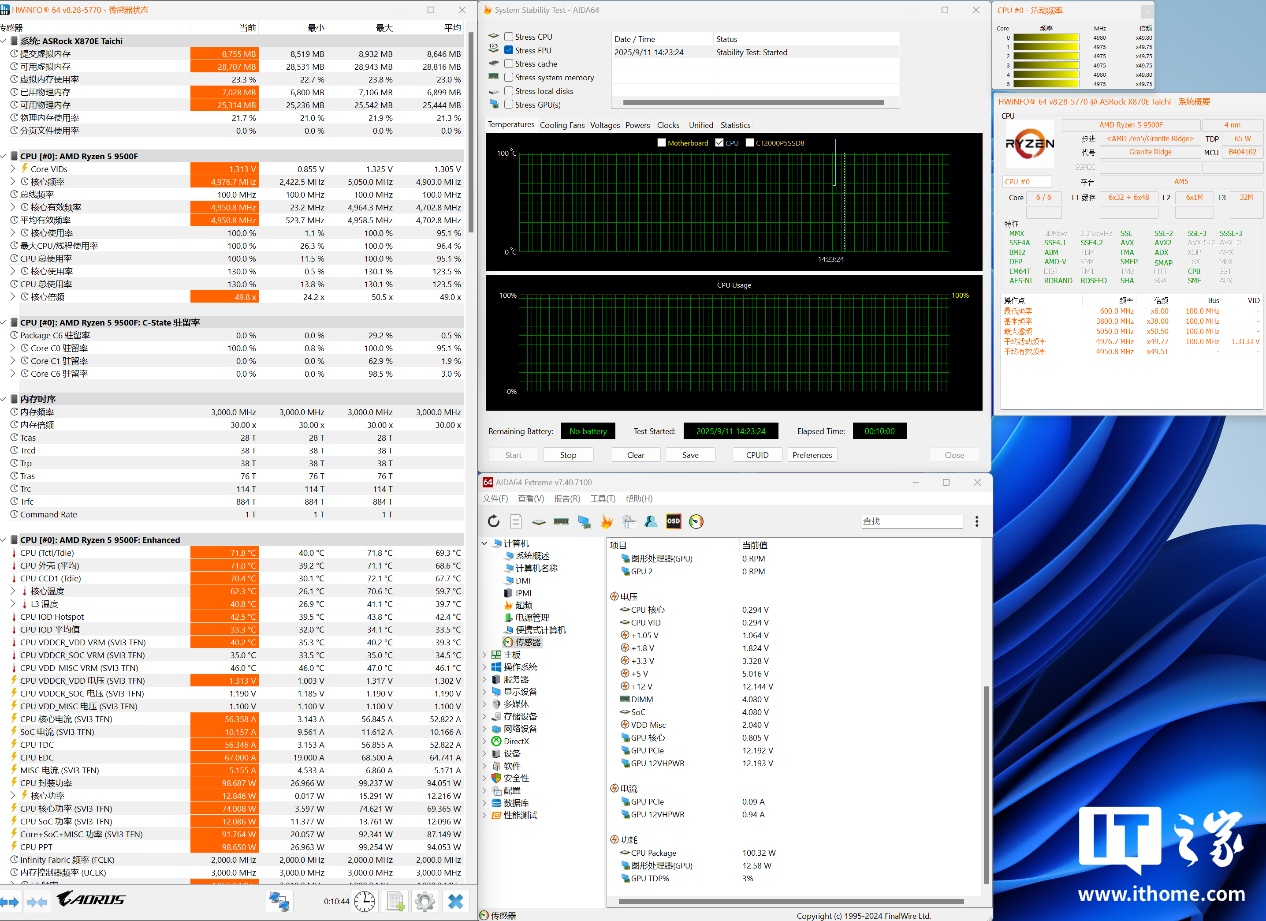Collapse the 计算机 tree node
The image size is (1266, 921).
(485, 543)
